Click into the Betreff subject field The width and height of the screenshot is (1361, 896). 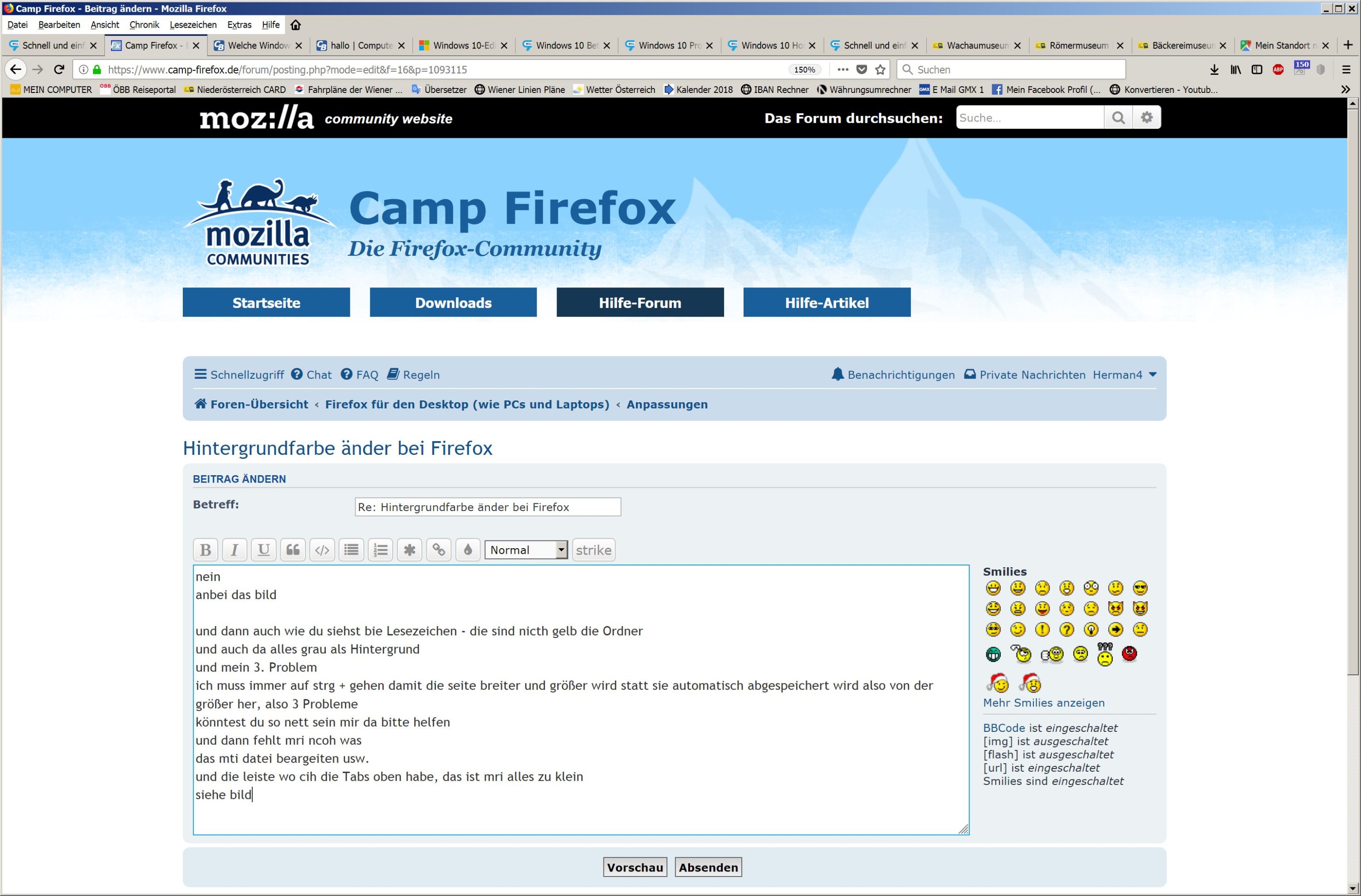[x=487, y=507]
